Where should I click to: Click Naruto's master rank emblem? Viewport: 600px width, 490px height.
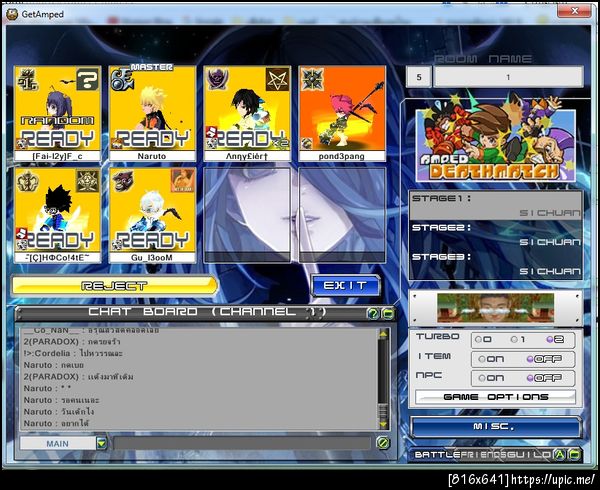(122, 80)
